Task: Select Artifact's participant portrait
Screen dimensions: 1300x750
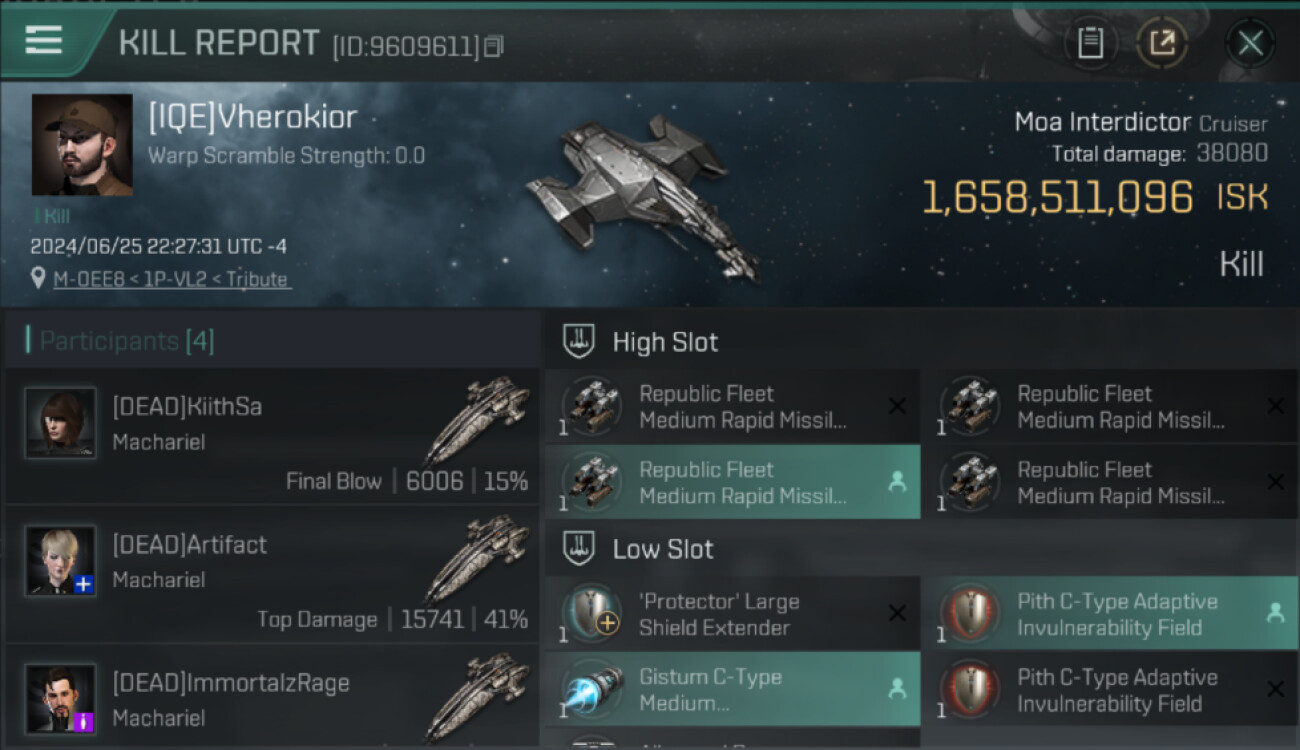Action: (x=61, y=561)
